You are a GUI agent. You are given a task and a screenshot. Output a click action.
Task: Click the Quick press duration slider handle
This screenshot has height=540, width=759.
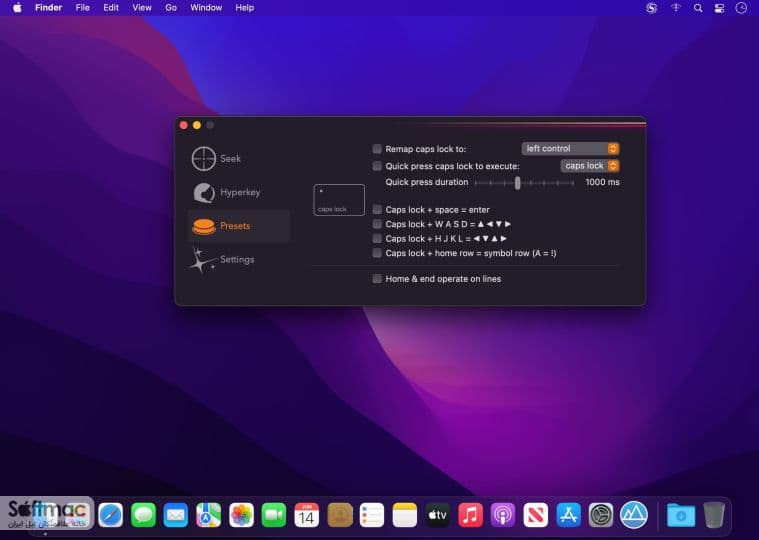coord(517,183)
